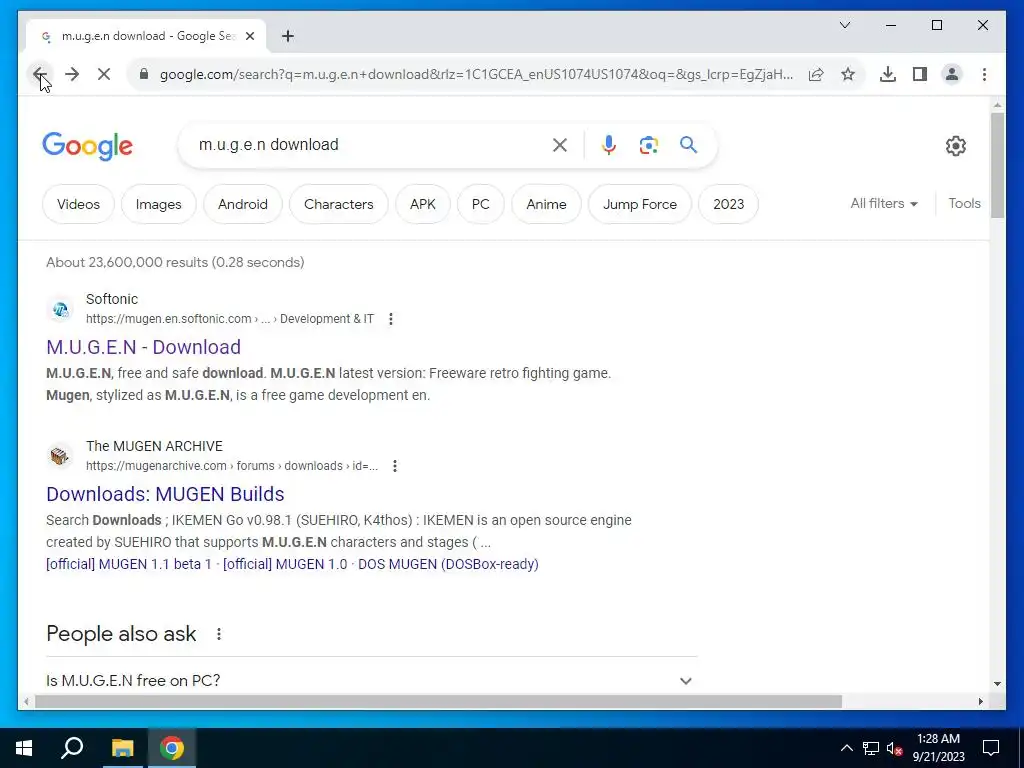Image resolution: width=1024 pixels, height=768 pixels.
Task: Go back using the browser back arrow
Action: coord(39,74)
